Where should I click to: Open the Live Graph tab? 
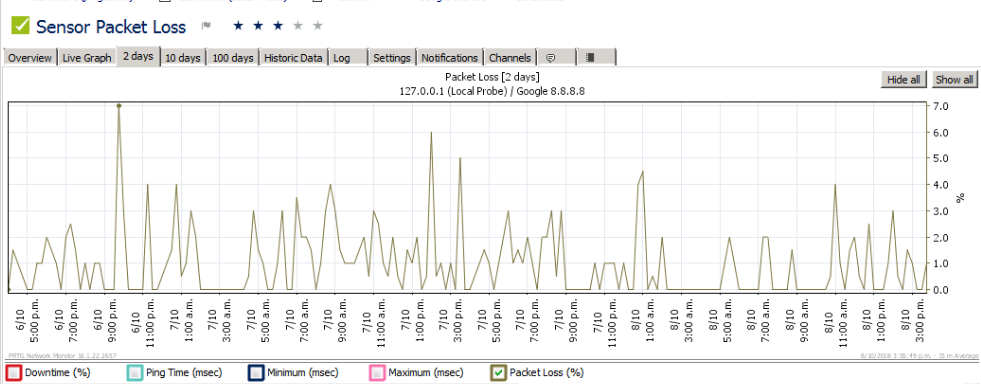coord(87,57)
